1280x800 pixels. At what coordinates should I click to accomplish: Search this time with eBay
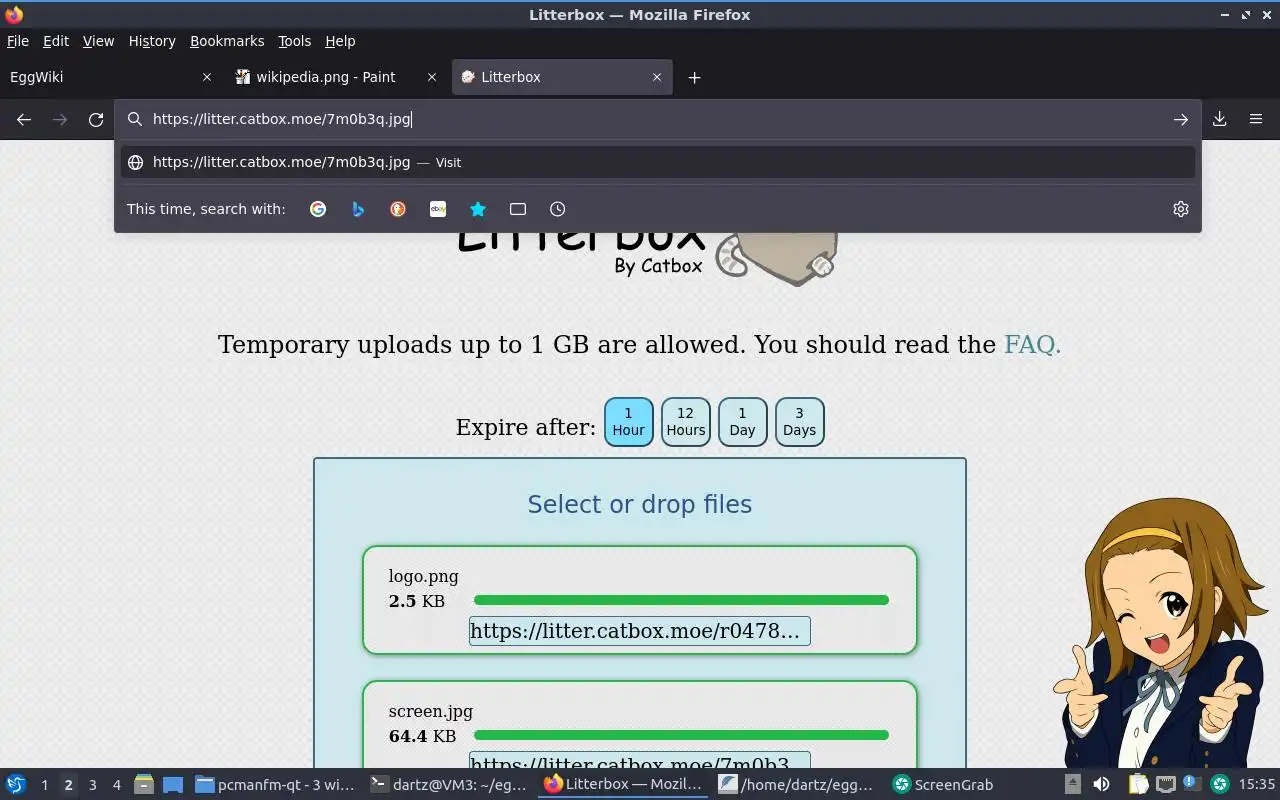tap(438, 209)
